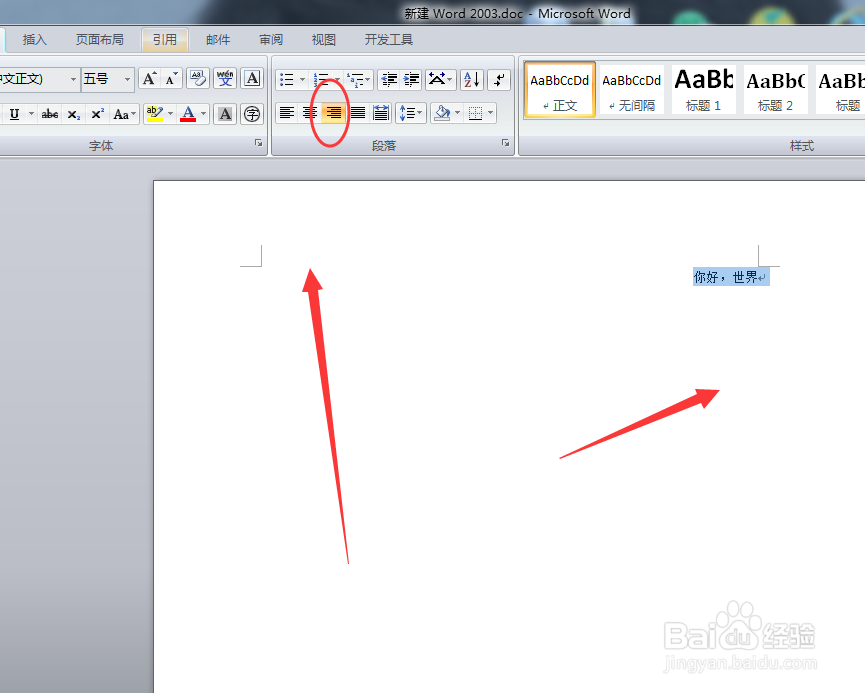Apply the enclosed character (字) icon

coord(252,114)
